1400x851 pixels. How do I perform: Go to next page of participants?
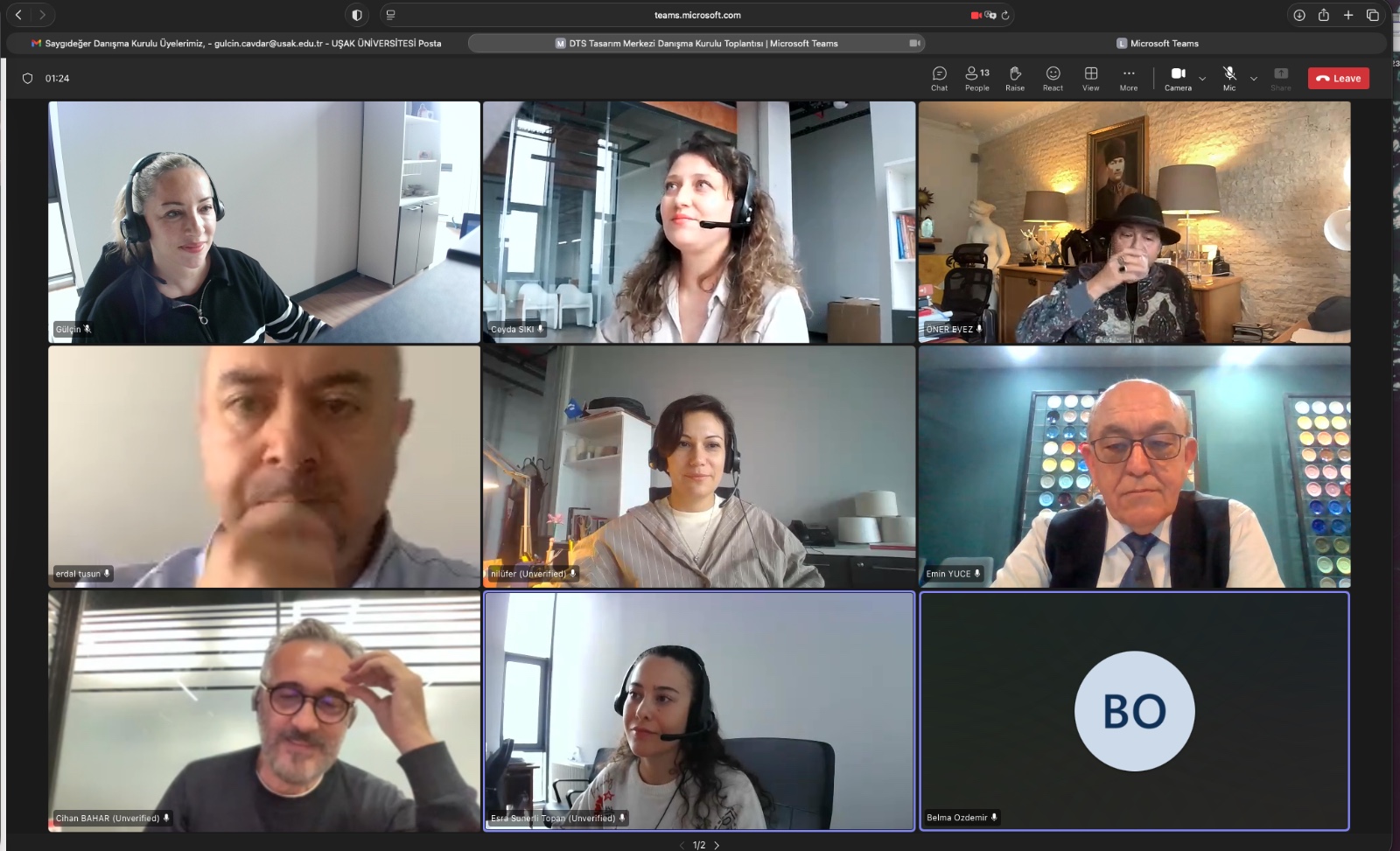click(x=717, y=845)
